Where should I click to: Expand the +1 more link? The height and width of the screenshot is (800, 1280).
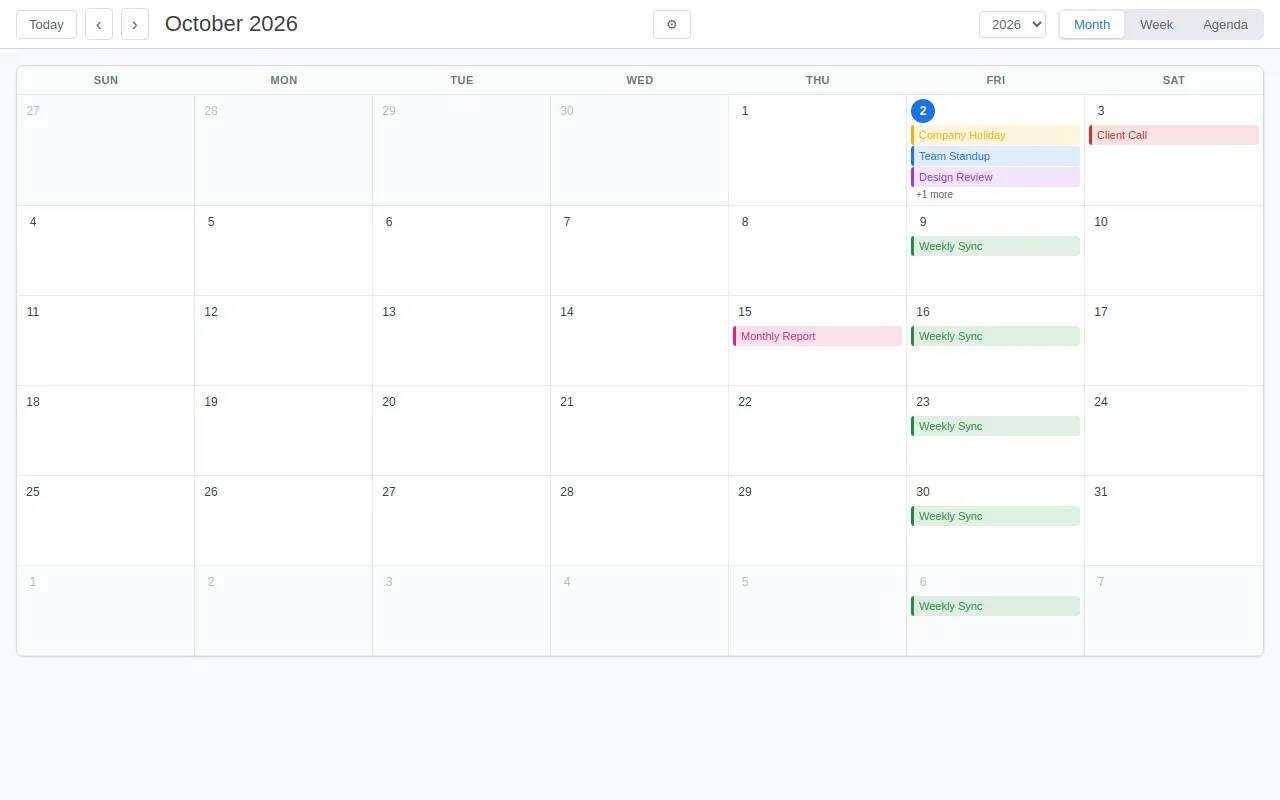934,194
